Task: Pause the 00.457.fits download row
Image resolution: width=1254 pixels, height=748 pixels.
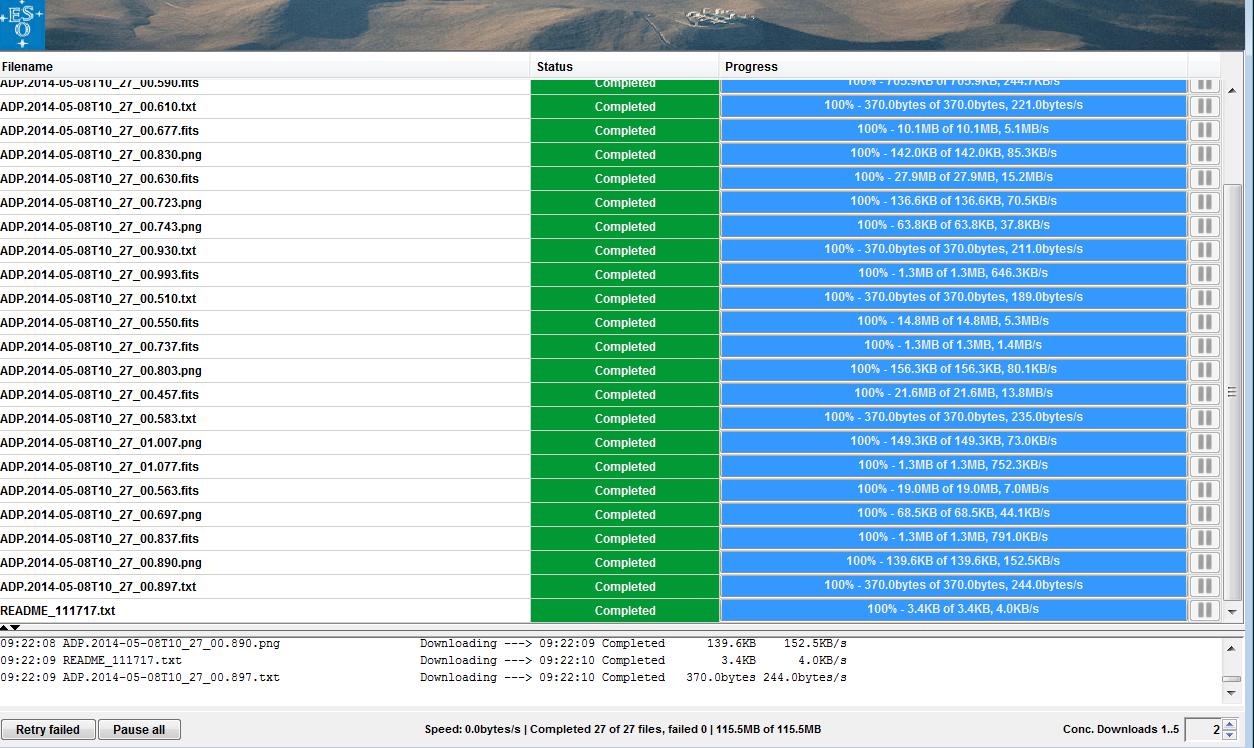Action: (1204, 394)
